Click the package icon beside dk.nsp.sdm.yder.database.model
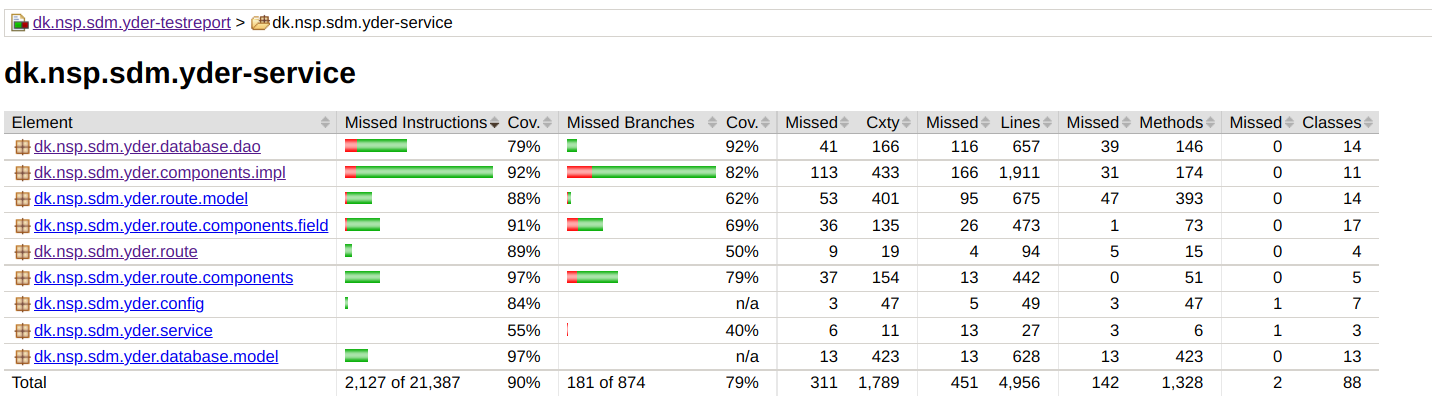 click(x=22, y=357)
